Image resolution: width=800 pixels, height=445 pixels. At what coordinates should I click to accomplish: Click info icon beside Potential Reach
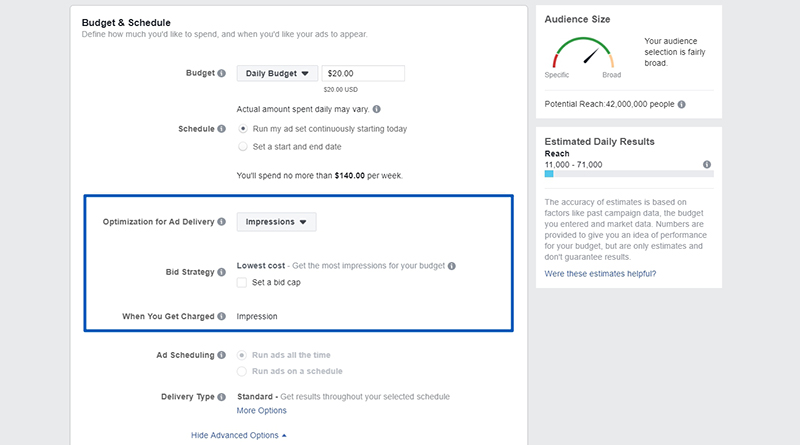point(682,104)
